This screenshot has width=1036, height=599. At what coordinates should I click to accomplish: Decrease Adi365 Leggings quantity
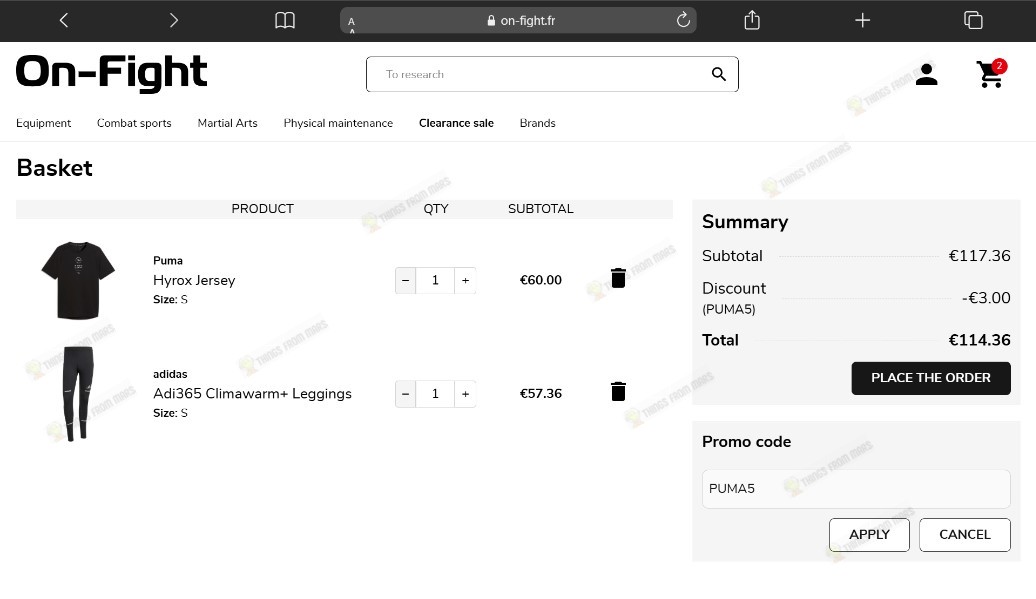[x=406, y=394]
